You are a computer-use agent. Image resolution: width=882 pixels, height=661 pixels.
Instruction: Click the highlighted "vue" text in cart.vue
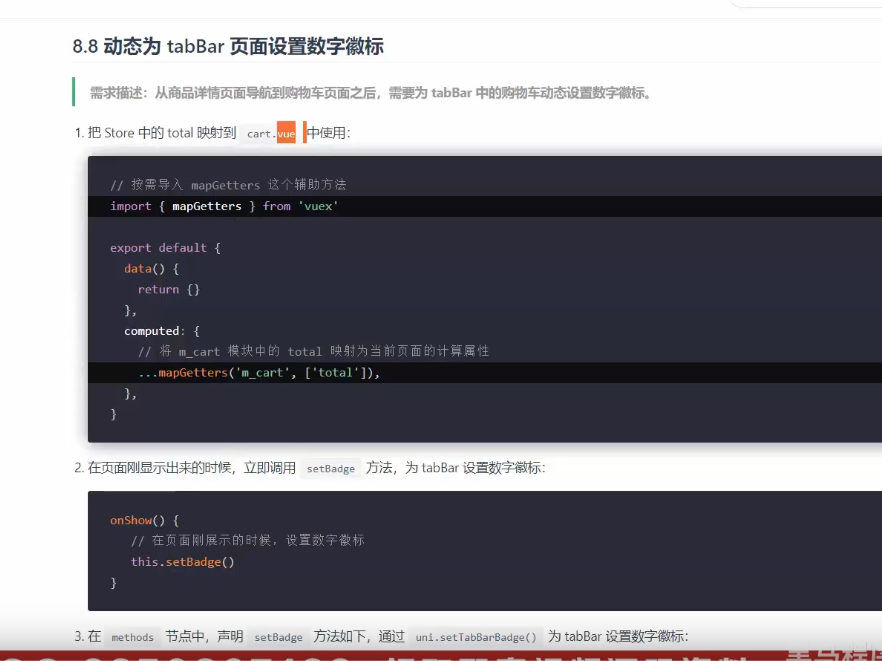(x=286, y=133)
